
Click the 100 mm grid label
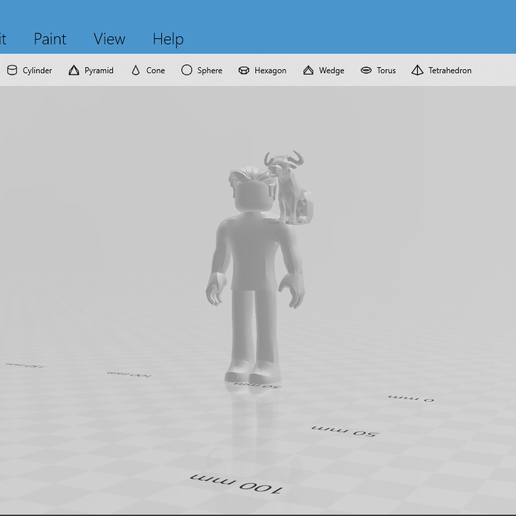(x=236, y=483)
